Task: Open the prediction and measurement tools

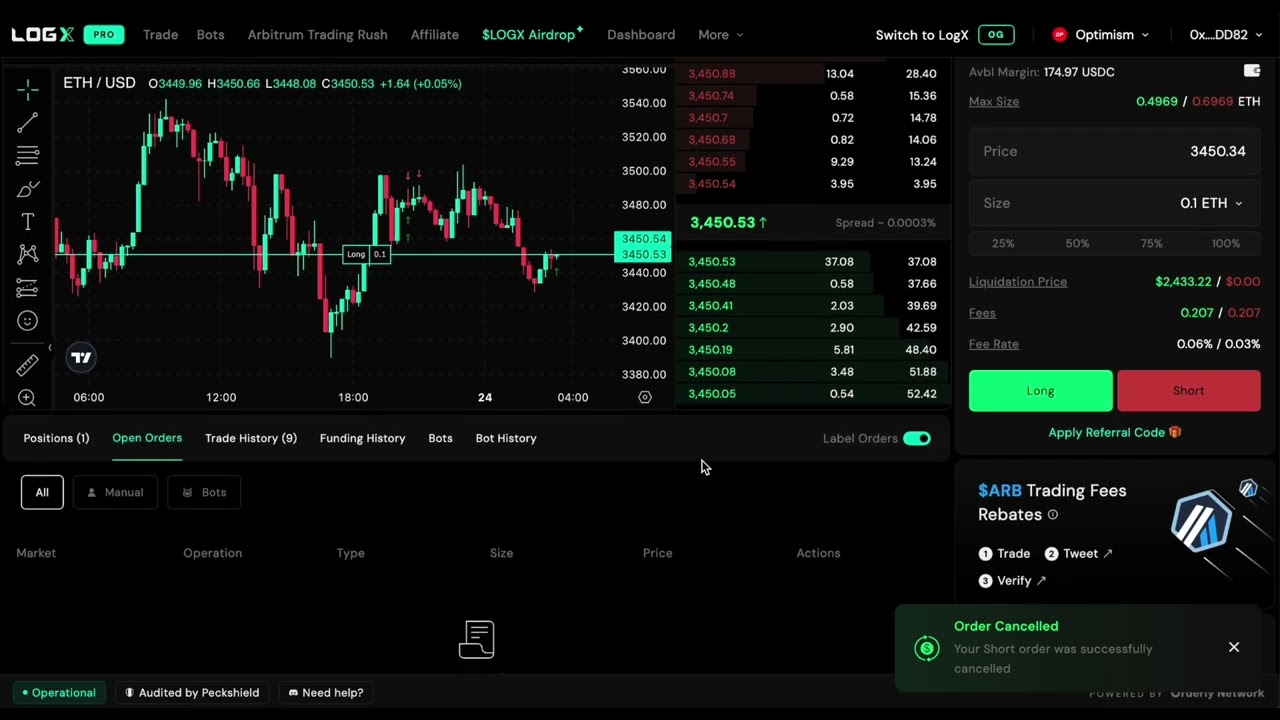Action: coord(27,288)
